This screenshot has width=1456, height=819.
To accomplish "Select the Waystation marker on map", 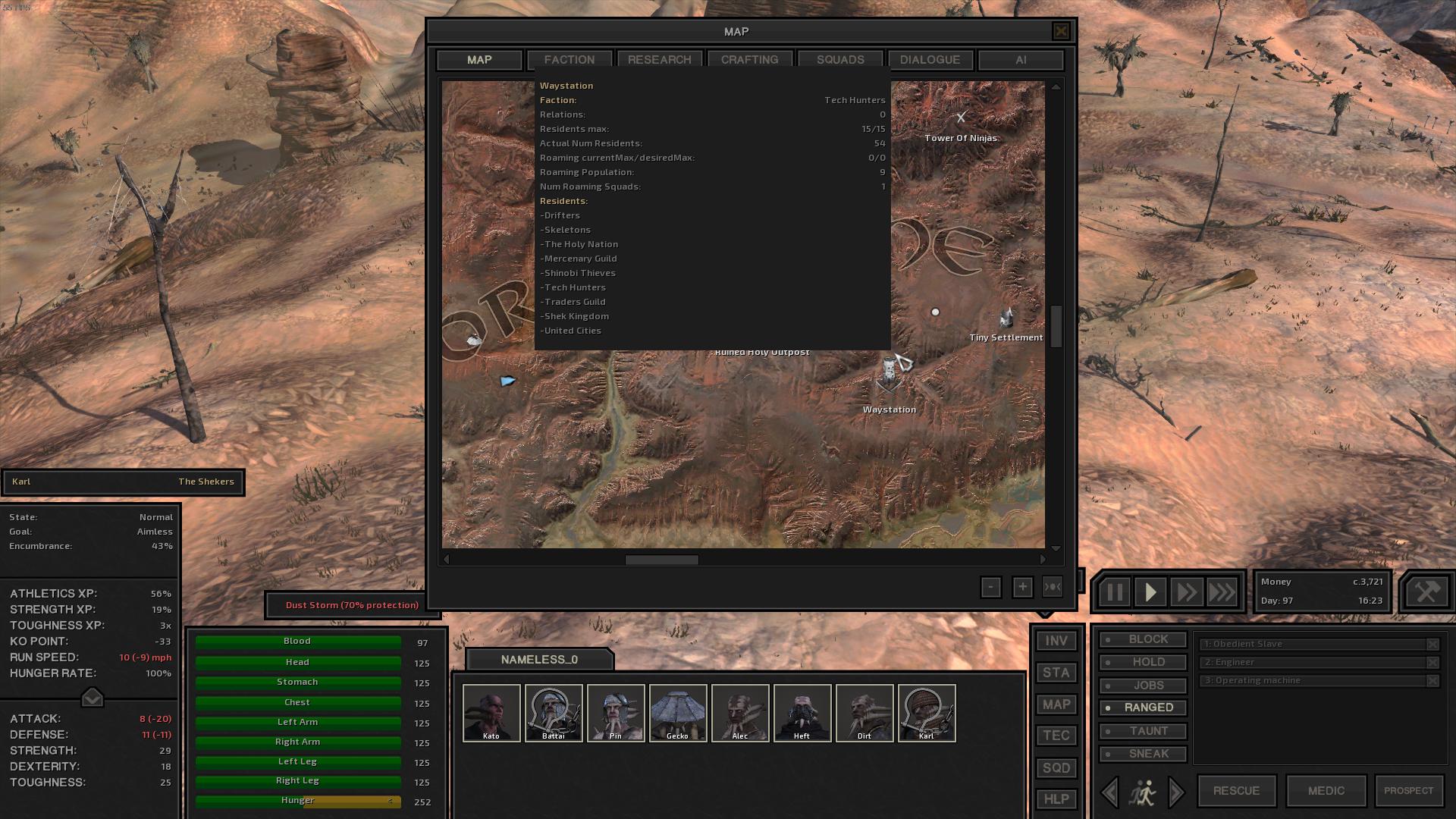I will (889, 373).
